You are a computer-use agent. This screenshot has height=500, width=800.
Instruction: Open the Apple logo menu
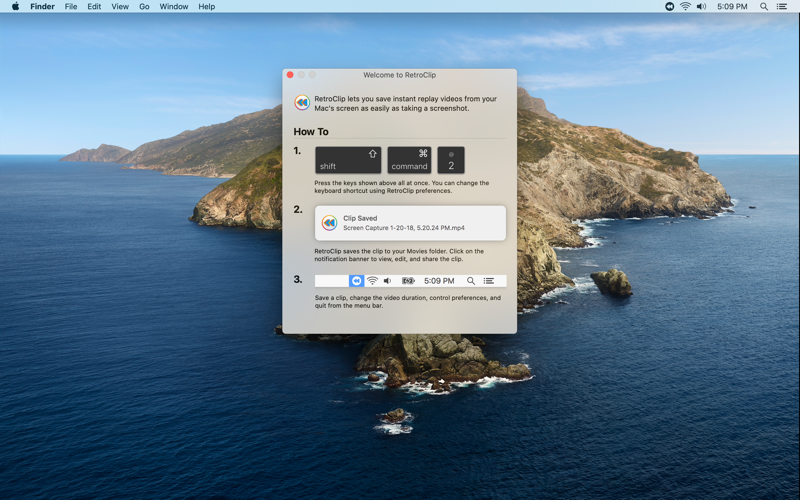click(x=15, y=6)
